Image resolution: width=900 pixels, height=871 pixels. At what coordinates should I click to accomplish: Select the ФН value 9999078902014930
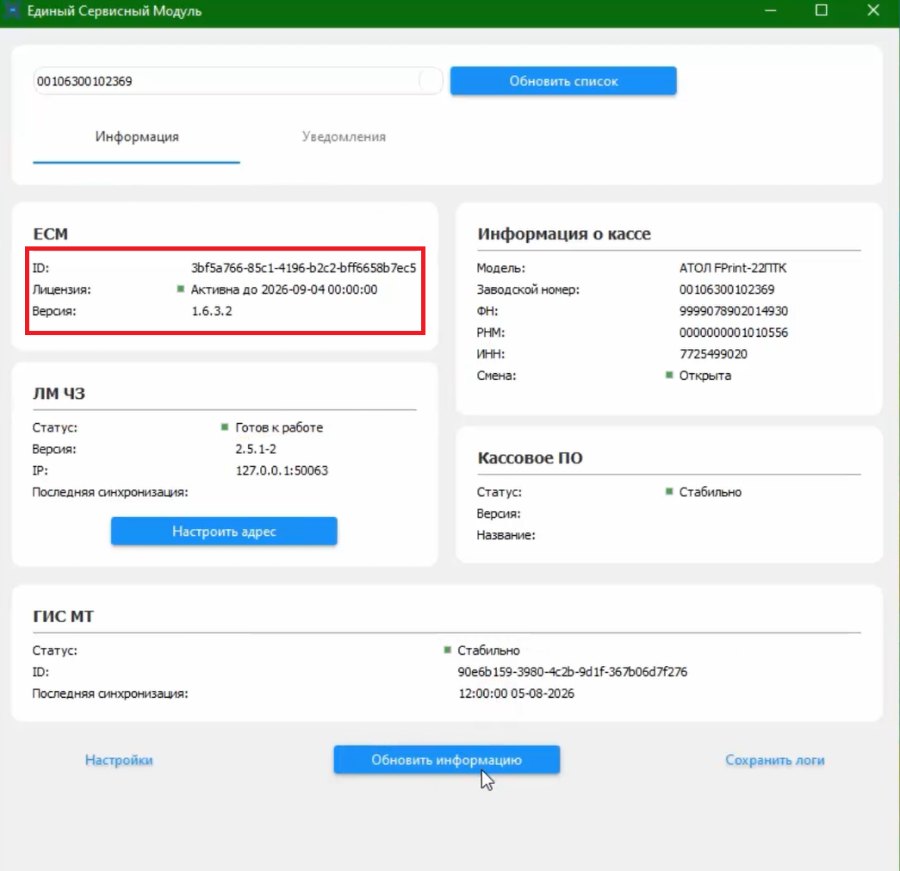(734, 311)
